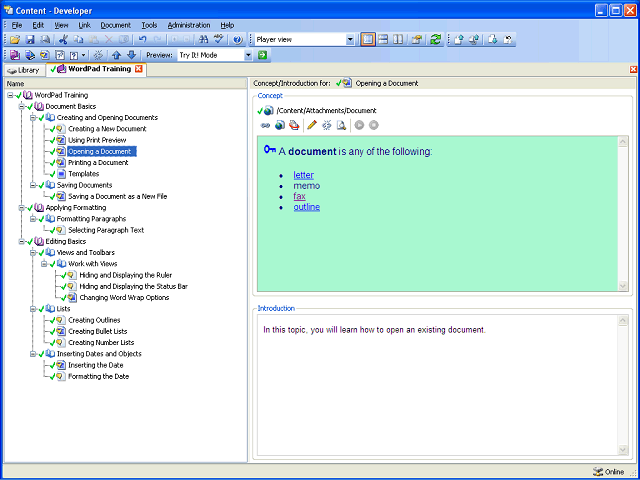Collapse the Work with Views node
The image size is (640, 480).
tap(44, 264)
